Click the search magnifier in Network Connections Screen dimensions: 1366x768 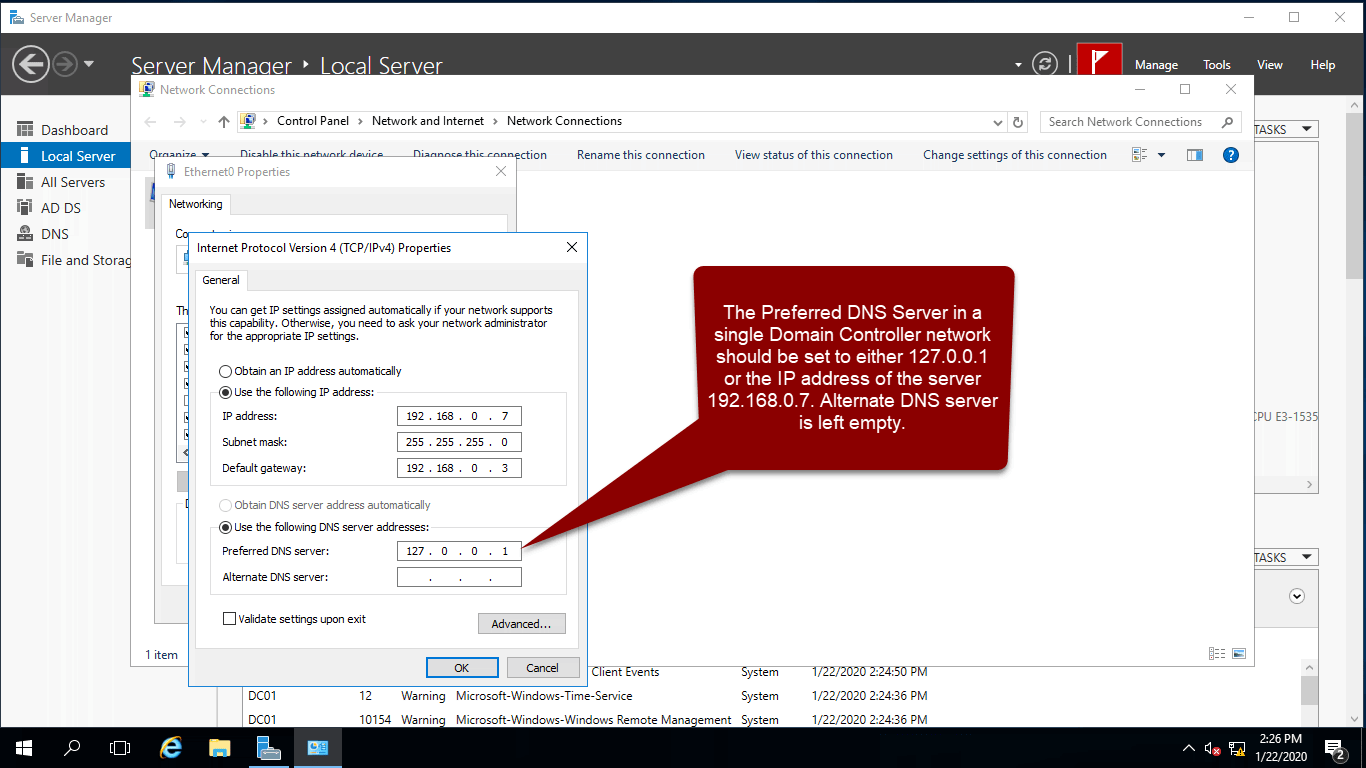pos(1227,122)
